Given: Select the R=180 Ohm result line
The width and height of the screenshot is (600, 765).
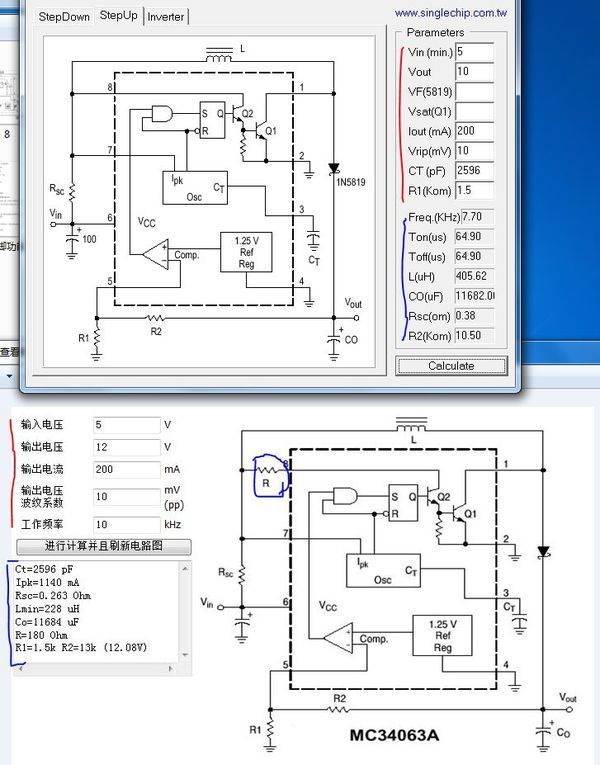Looking at the screenshot, I should pyautogui.click(x=41, y=635).
